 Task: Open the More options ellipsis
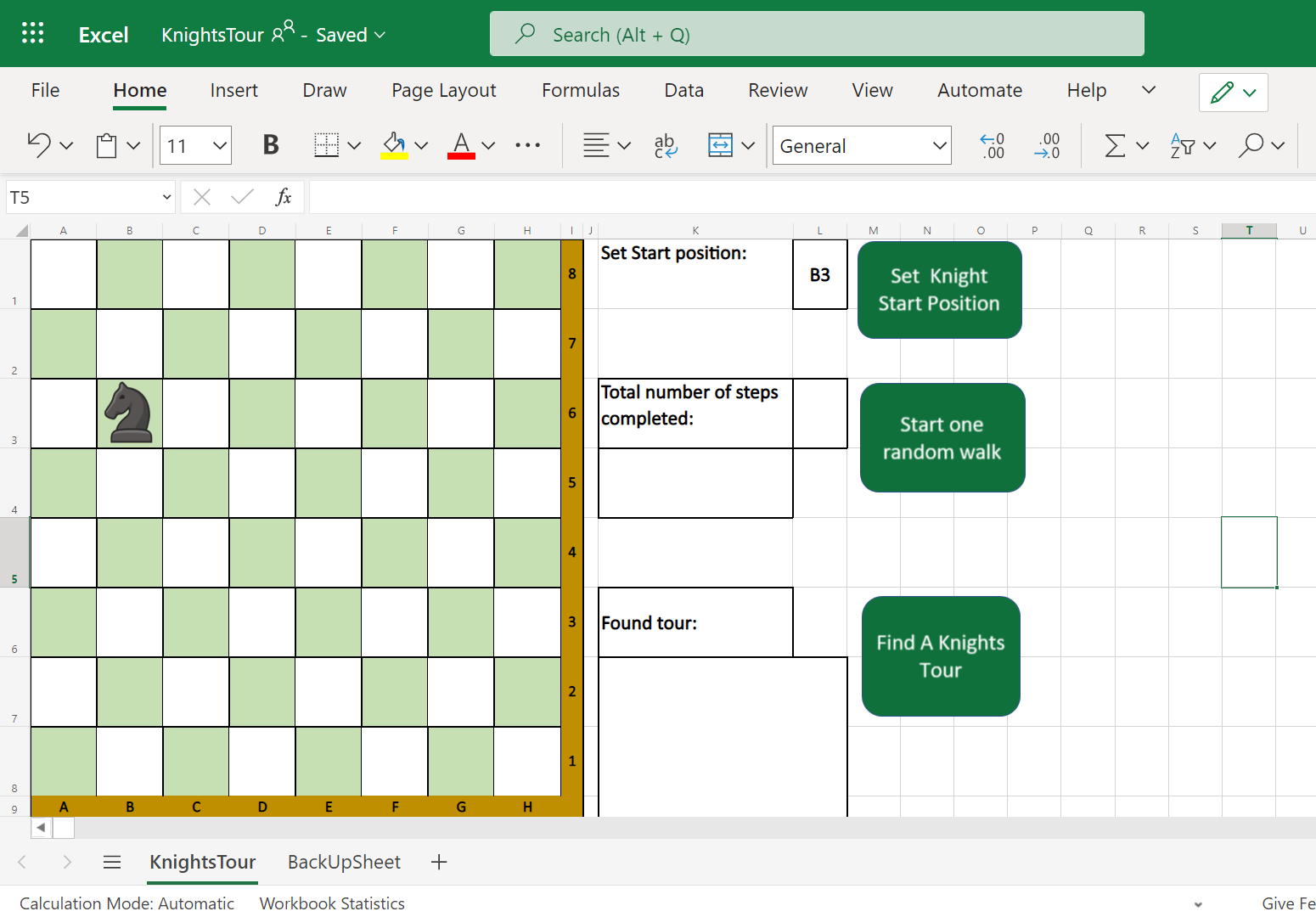click(528, 145)
